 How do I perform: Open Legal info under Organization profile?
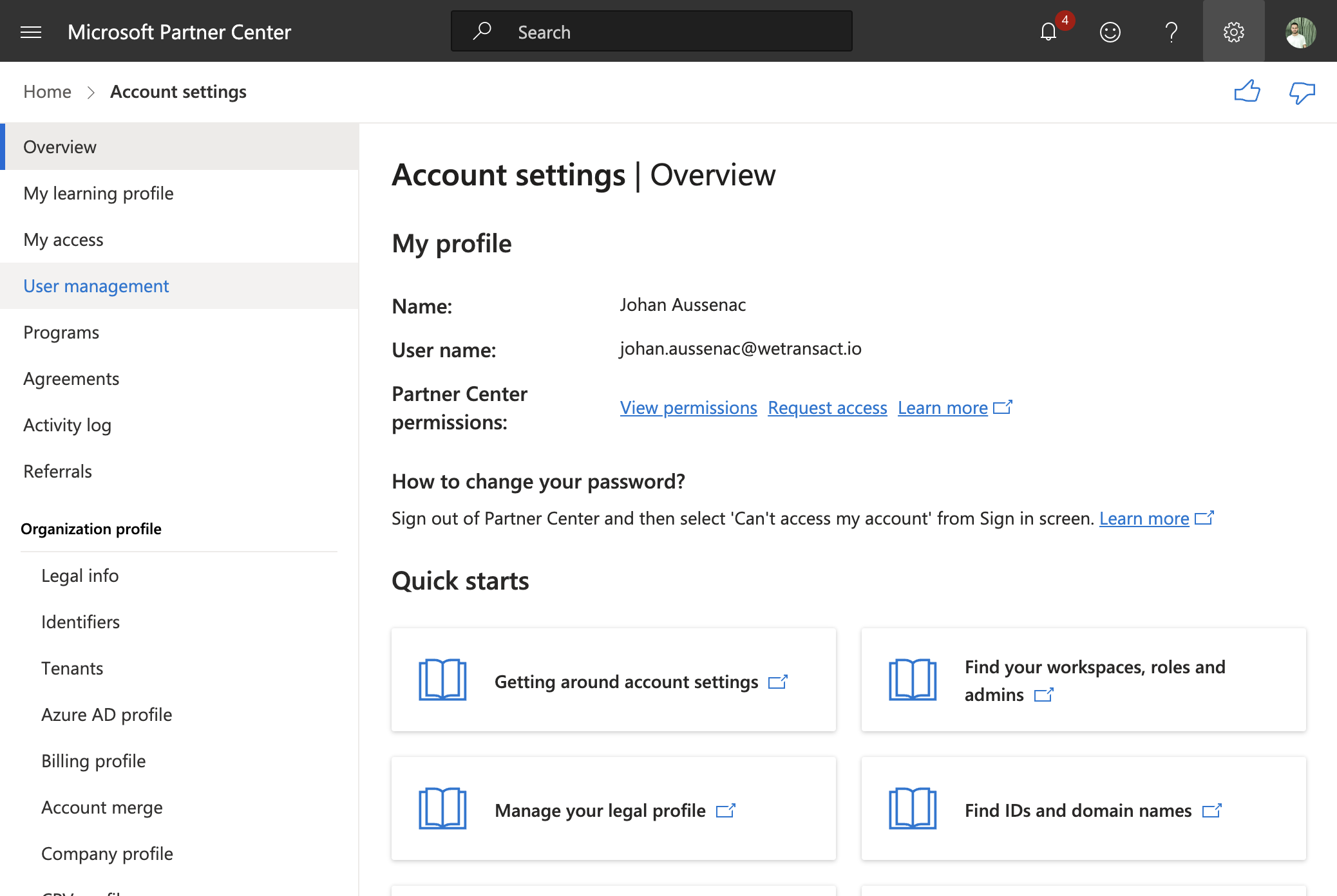point(179,575)
